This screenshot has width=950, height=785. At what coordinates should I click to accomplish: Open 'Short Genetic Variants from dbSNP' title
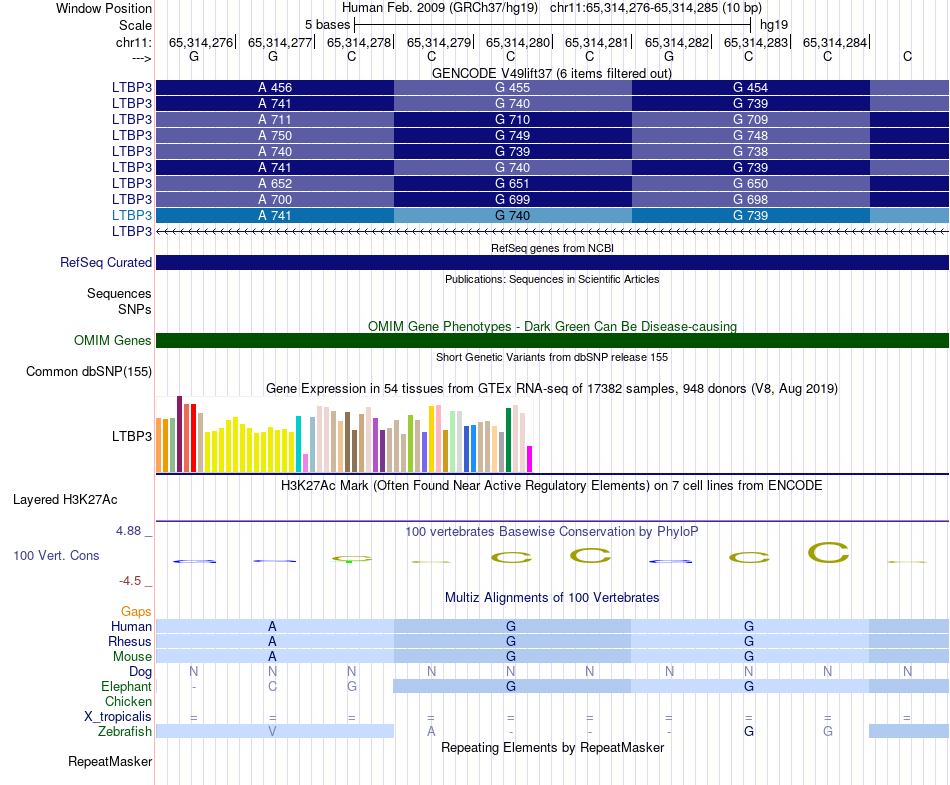552,357
